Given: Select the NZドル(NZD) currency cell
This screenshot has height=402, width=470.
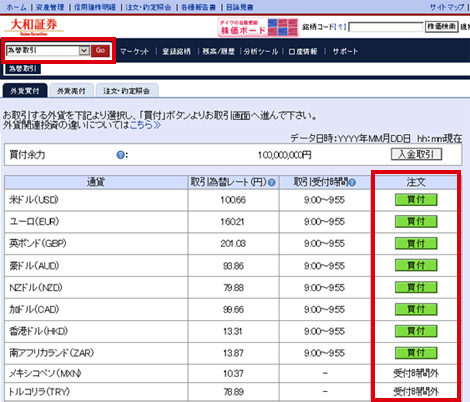Looking at the screenshot, I should (x=96, y=288).
